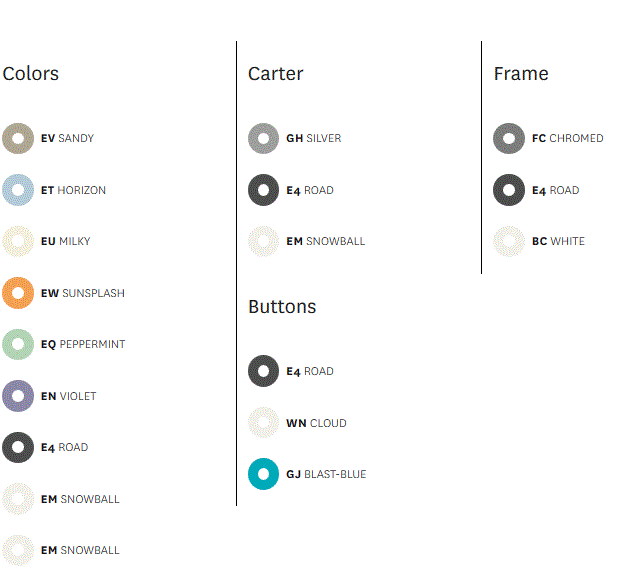The width and height of the screenshot is (638, 569).
Task: Choose E4 Road under Buttons
Action: 264,371
